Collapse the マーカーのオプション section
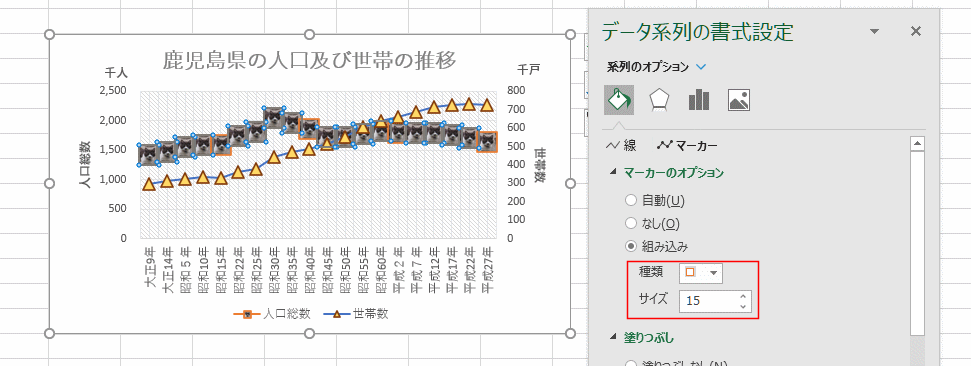 (x=613, y=173)
